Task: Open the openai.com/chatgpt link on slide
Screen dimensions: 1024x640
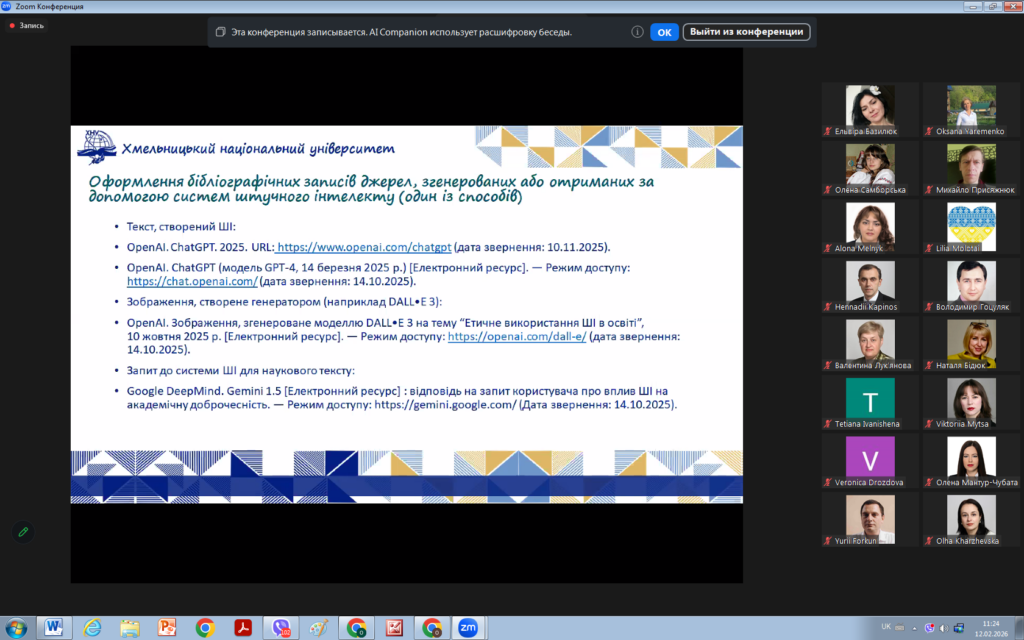Action: click(x=365, y=246)
